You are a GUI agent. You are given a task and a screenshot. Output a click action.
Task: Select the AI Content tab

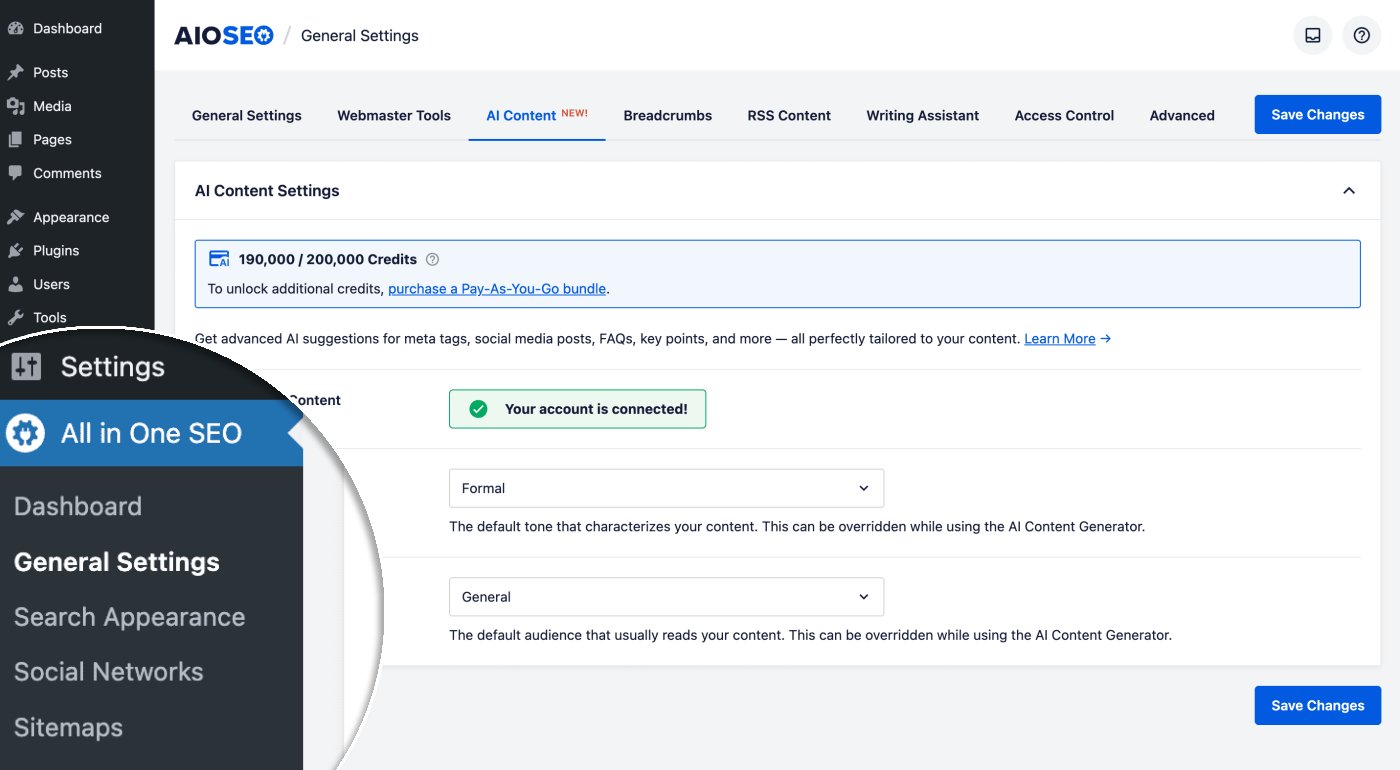tap(537, 115)
